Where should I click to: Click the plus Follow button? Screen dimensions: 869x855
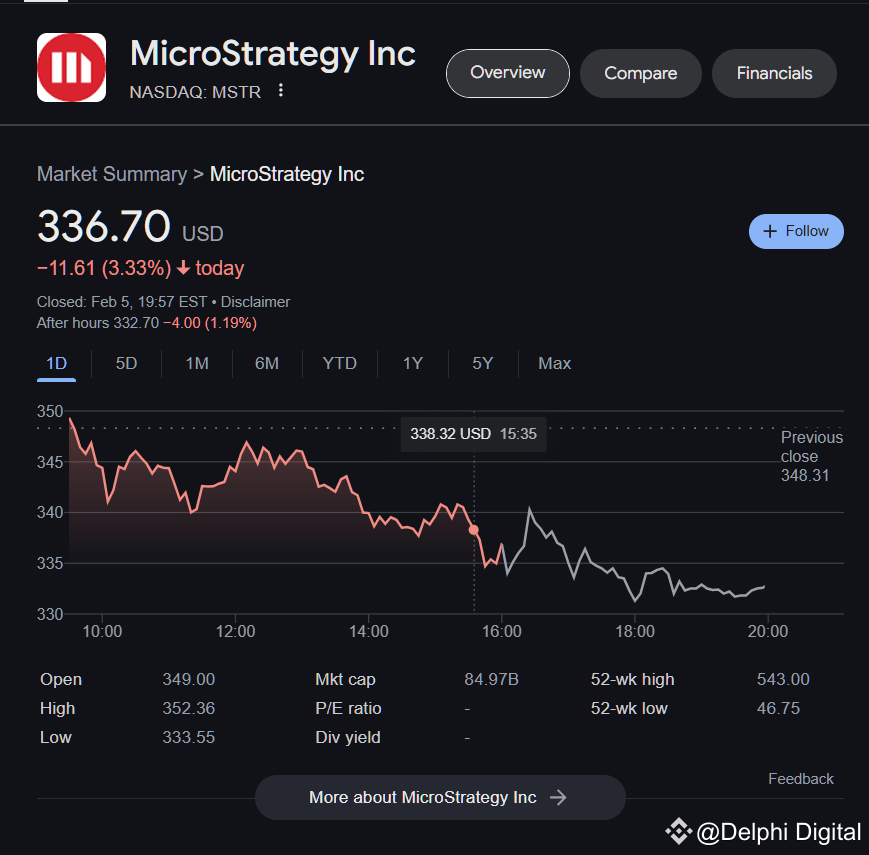tap(796, 231)
